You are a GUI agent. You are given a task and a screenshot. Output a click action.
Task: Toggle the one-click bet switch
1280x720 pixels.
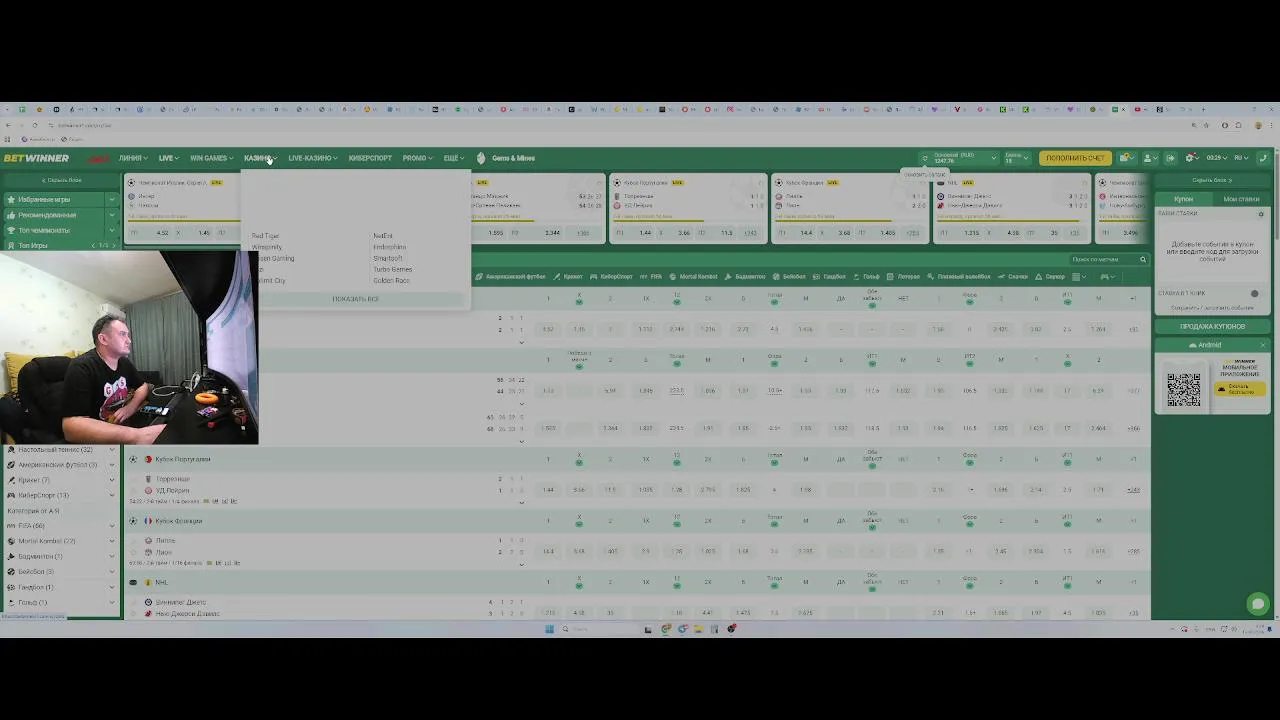[x=1254, y=294]
